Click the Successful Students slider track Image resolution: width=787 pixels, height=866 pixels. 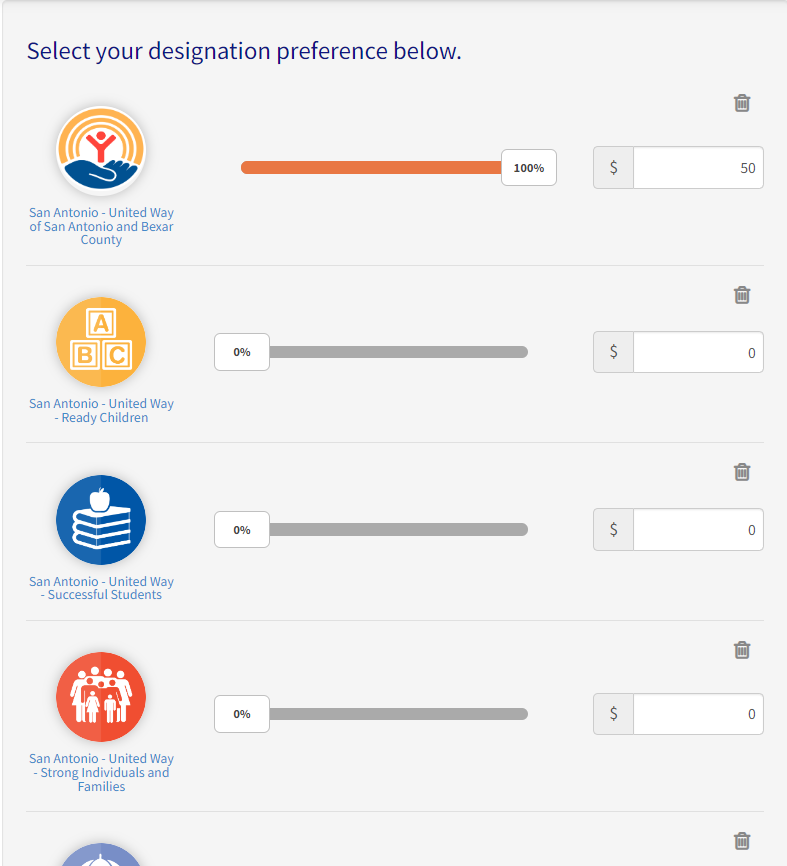[400, 530]
